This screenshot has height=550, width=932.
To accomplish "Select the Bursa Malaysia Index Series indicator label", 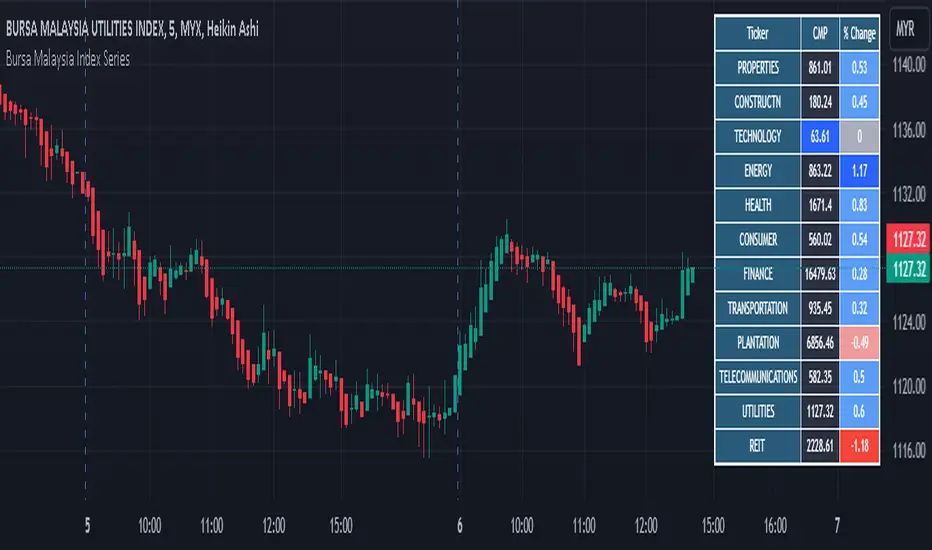I will [68, 59].
